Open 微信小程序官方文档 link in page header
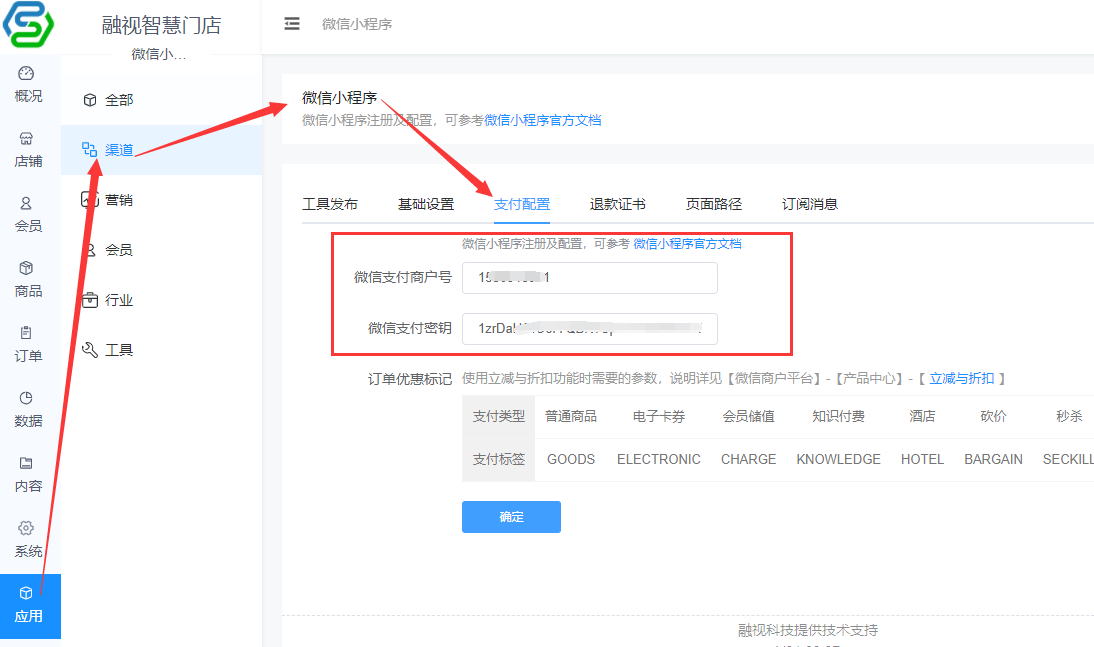Screen dimensions: 1094x647 click(543, 120)
